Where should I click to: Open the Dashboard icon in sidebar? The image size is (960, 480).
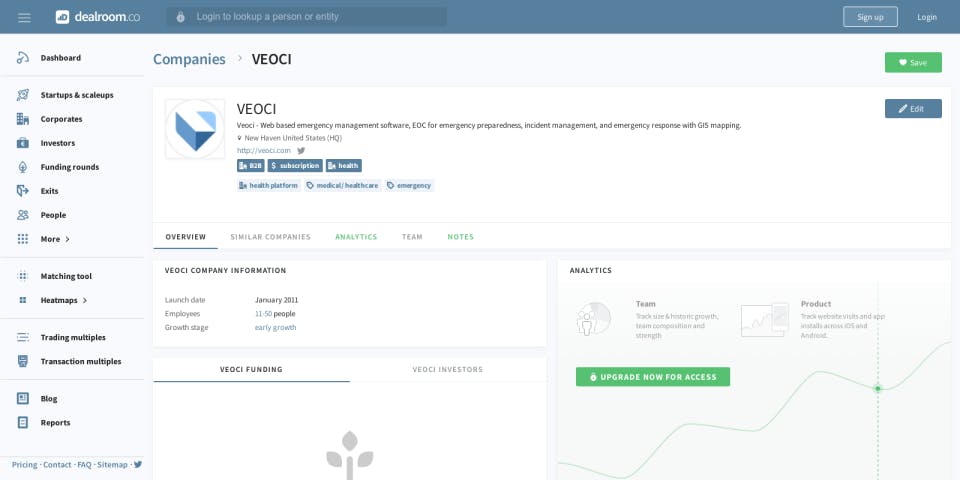click(x=23, y=58)
